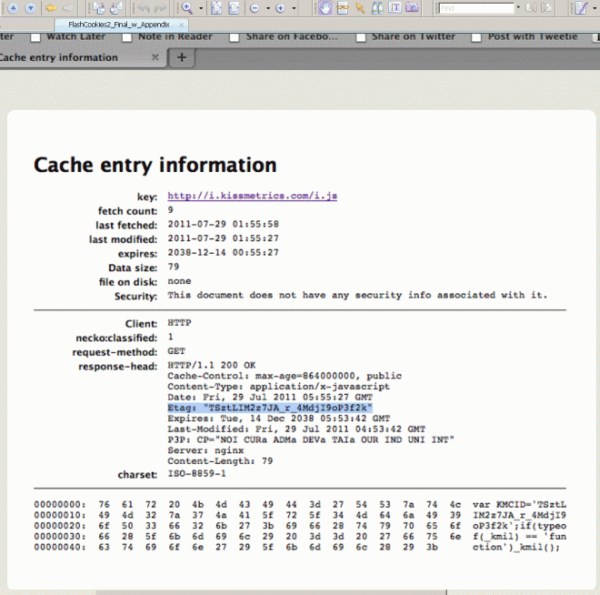Select the Hand pan tool

pyautogui.click(x=325, y=8)
